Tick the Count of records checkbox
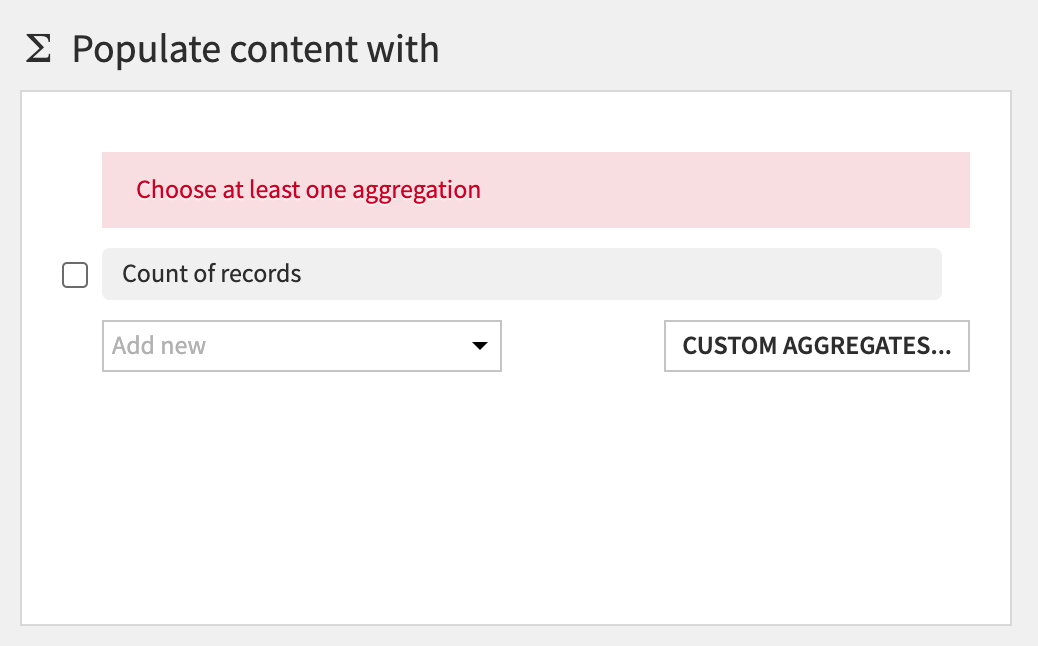Viewport: 1038px width, 646px height. click(75, 274)
